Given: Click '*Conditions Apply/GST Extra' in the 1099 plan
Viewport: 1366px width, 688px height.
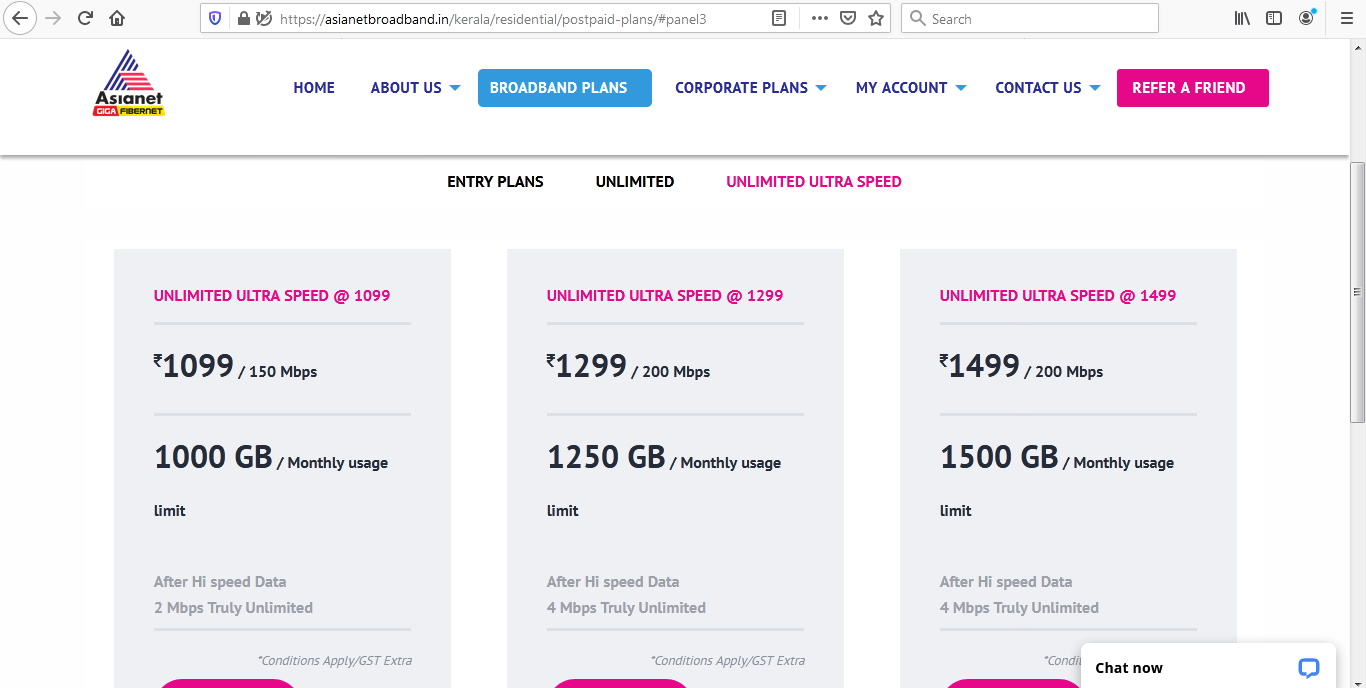Looking at the screenshot, I should 335,660.
